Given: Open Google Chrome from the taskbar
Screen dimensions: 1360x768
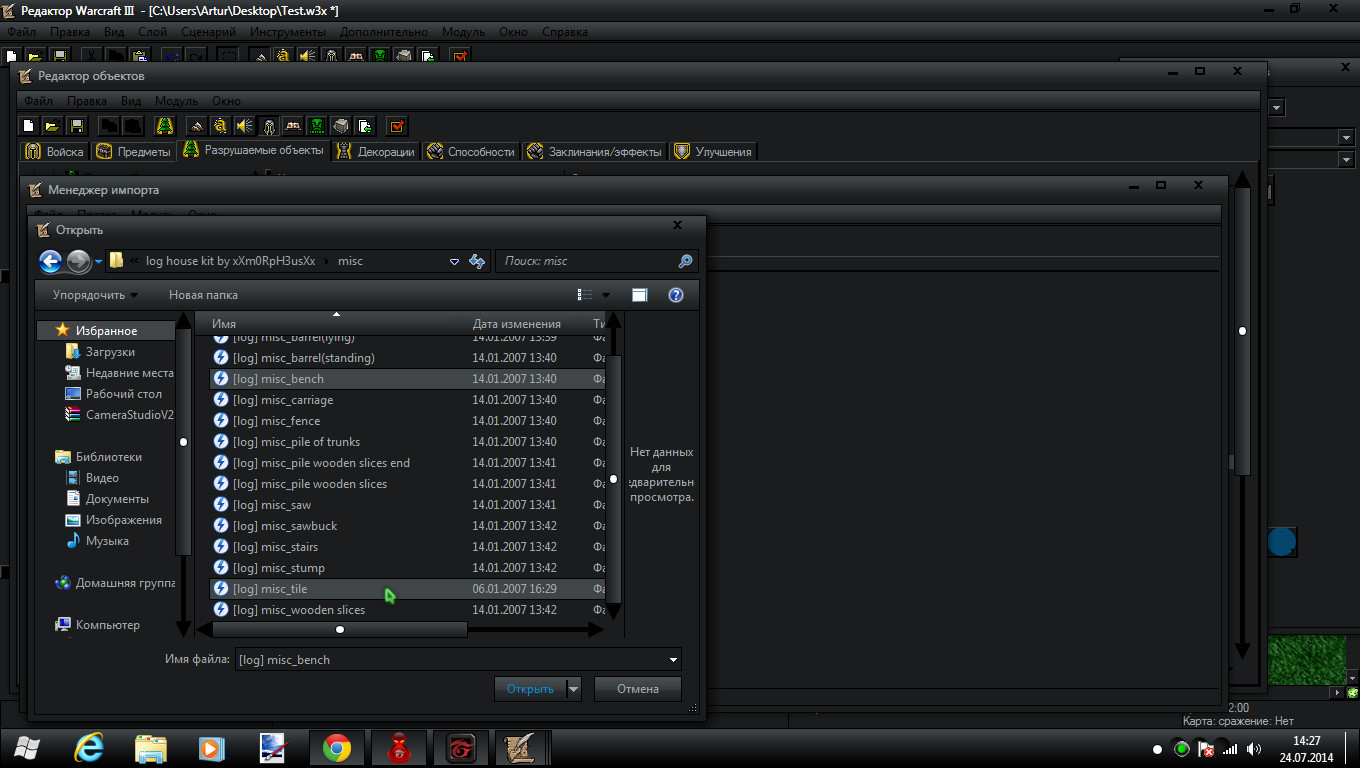Looking at the screenshot, I should pos(337,748).
